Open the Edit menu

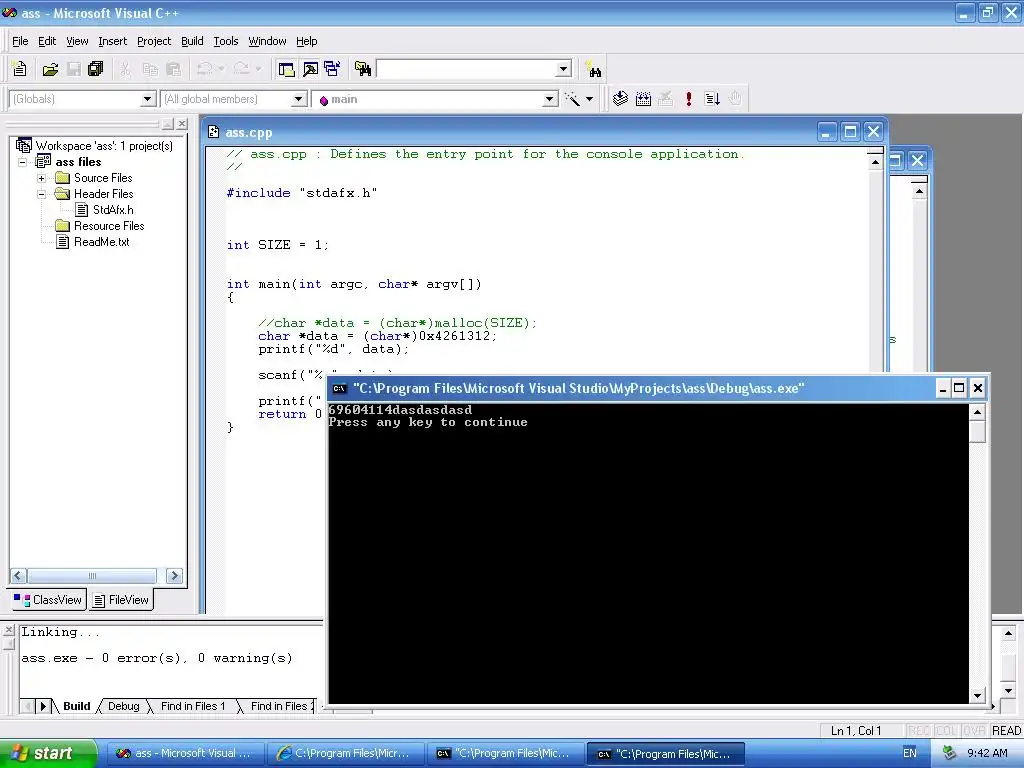point(47,41)
